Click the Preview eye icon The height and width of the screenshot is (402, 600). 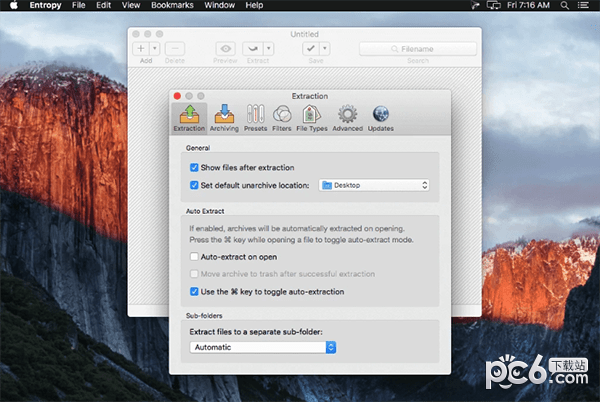tap(225, 49)
